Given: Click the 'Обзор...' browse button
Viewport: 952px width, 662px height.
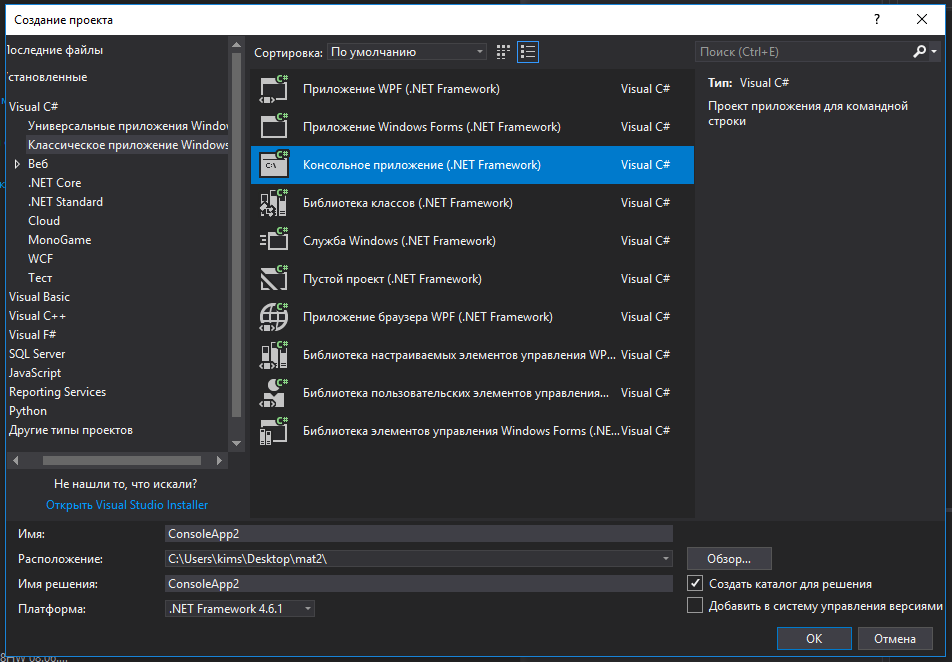Looking at the screenshot, I should tap(729, 559).
